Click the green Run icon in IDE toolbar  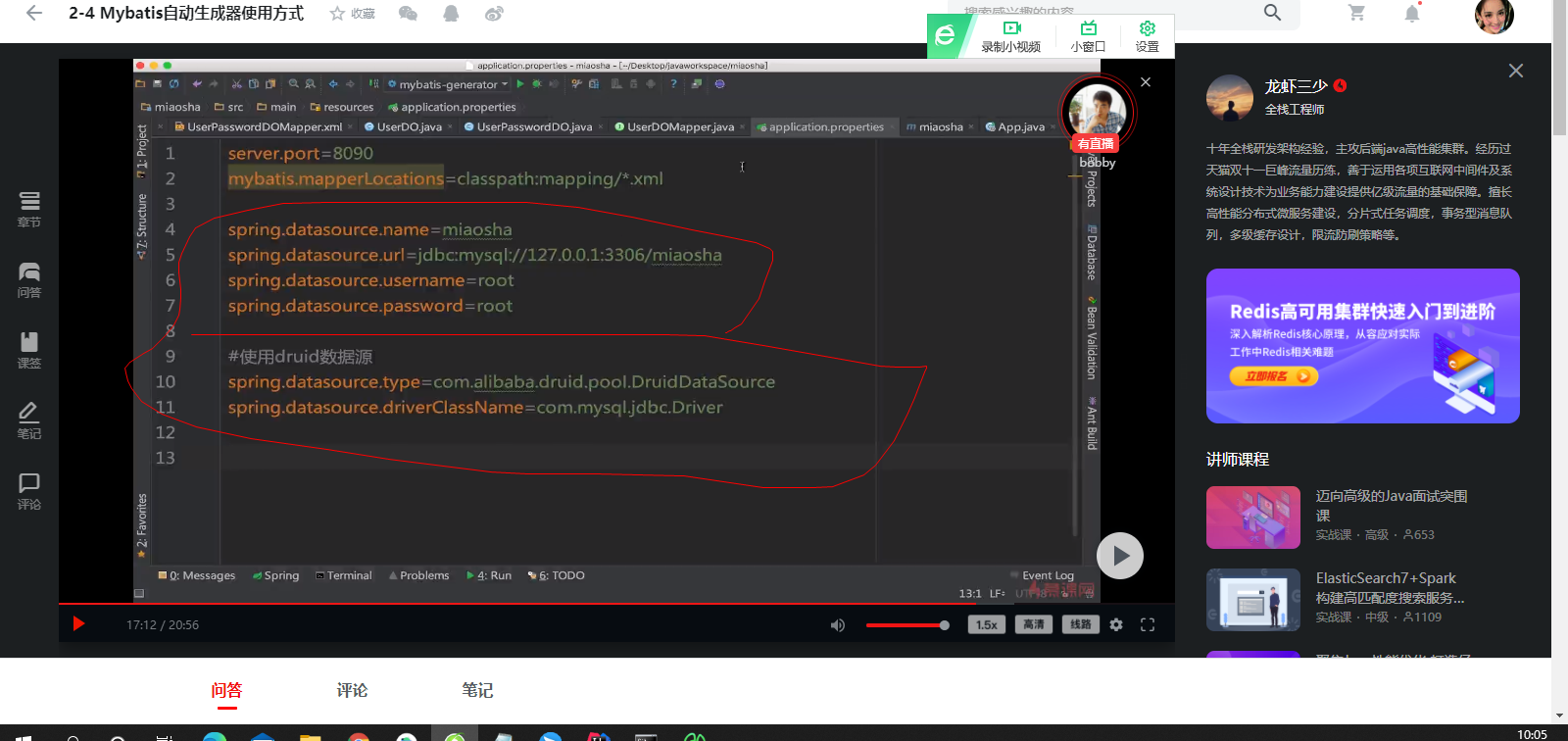pos(520,84)
